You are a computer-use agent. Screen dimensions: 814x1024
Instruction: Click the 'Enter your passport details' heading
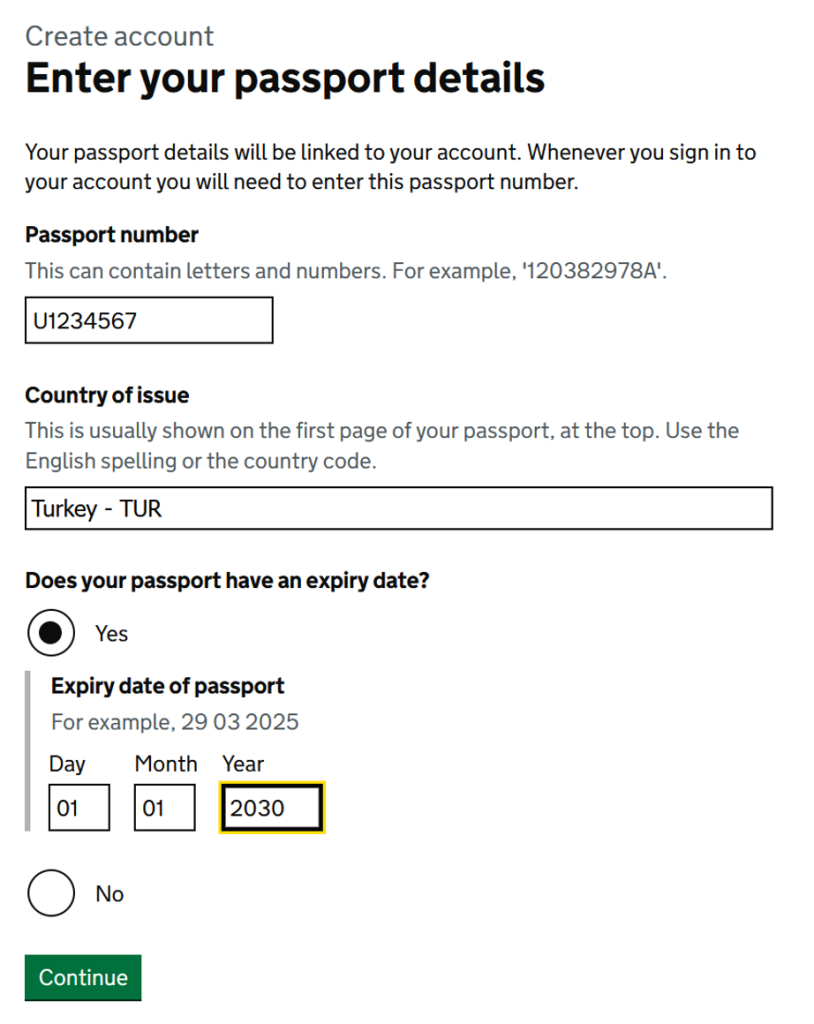coord(285,78)
